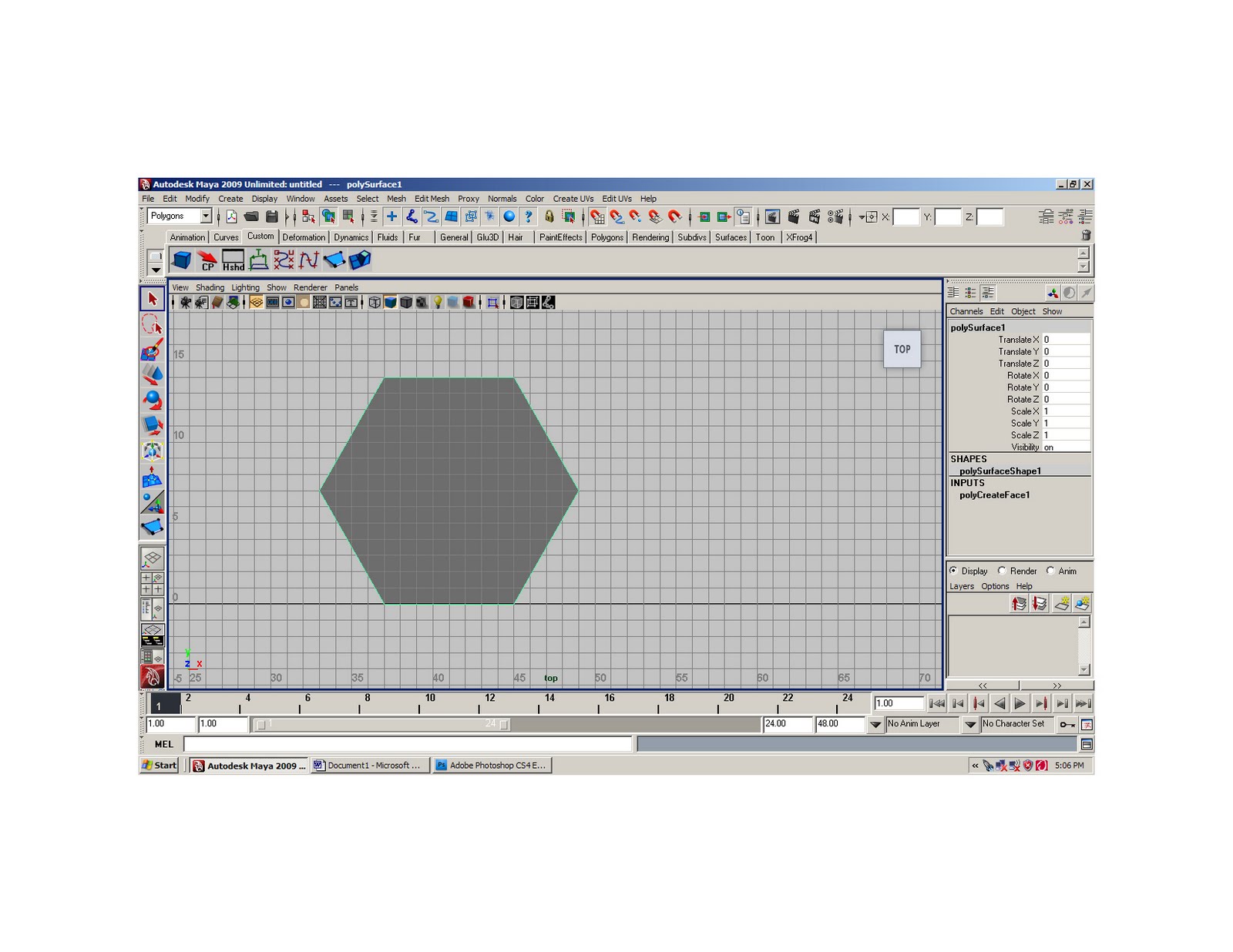The width and height of the screenshot is (1233, 952).
Task: Click the New Scene icon
Action: [x=231, y=217]
